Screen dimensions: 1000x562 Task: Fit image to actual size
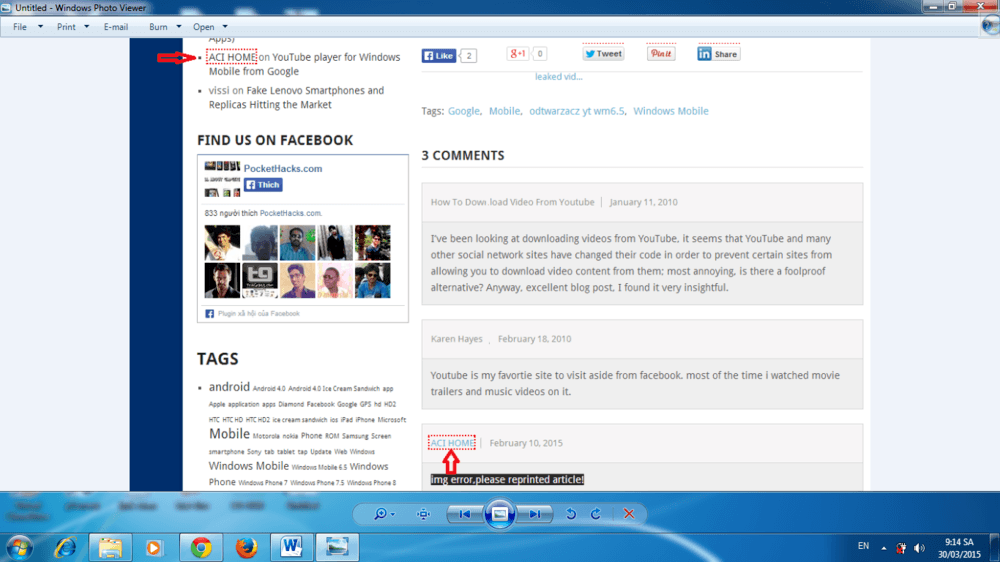point(423,514)
